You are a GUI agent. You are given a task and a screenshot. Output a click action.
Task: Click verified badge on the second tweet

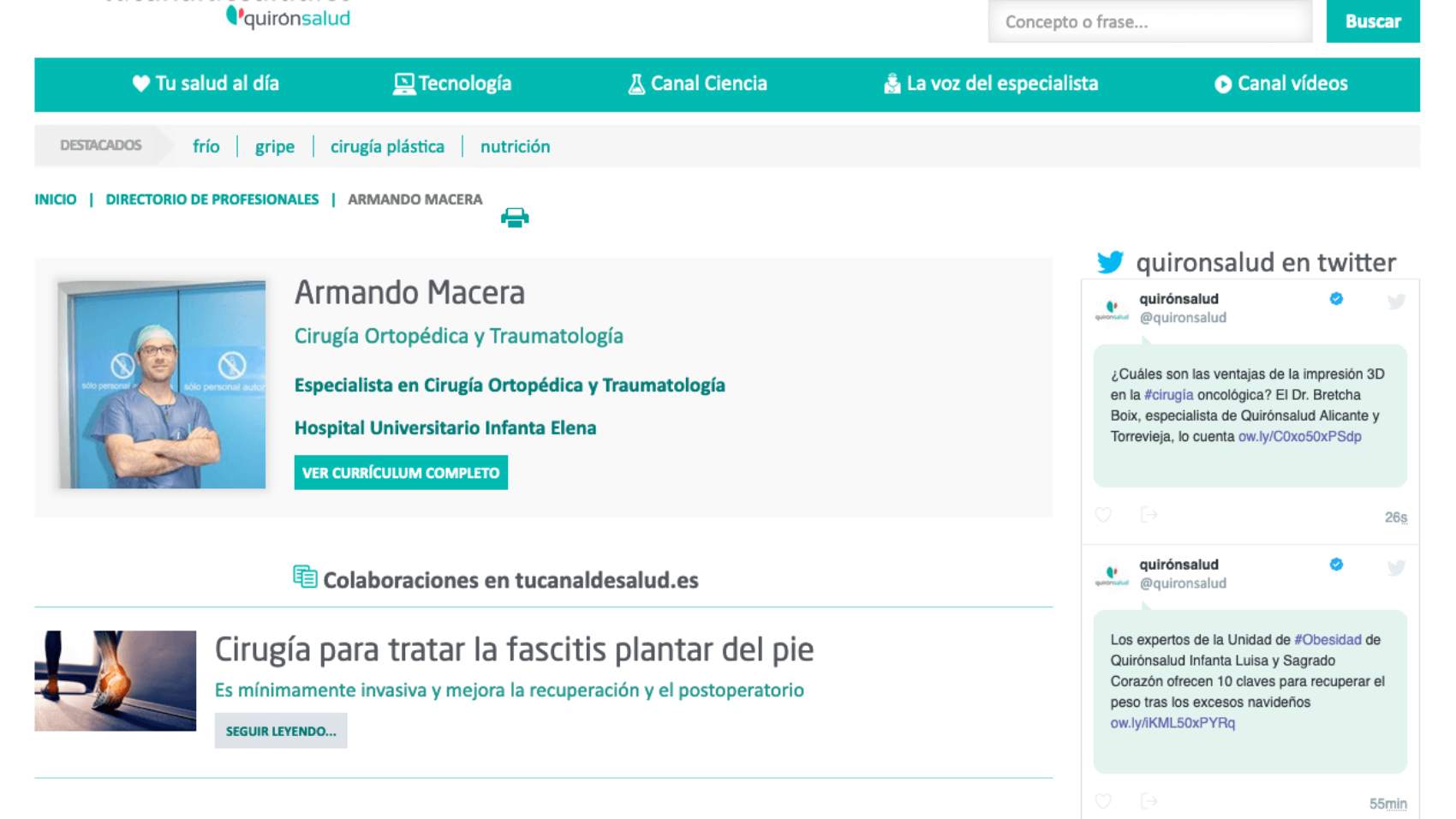[x=1336, y=565]
